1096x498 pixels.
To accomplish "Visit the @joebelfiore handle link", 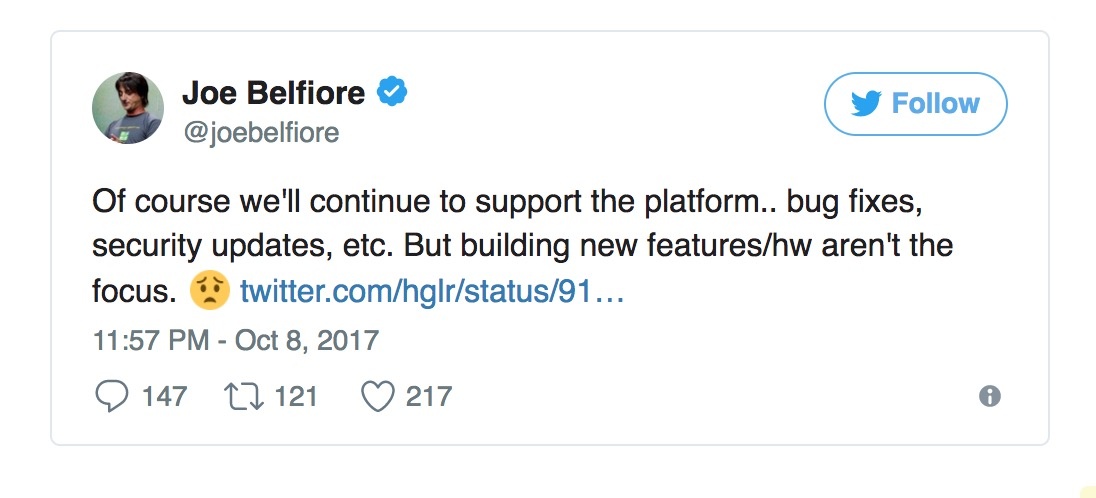I will tap(260, 133).
